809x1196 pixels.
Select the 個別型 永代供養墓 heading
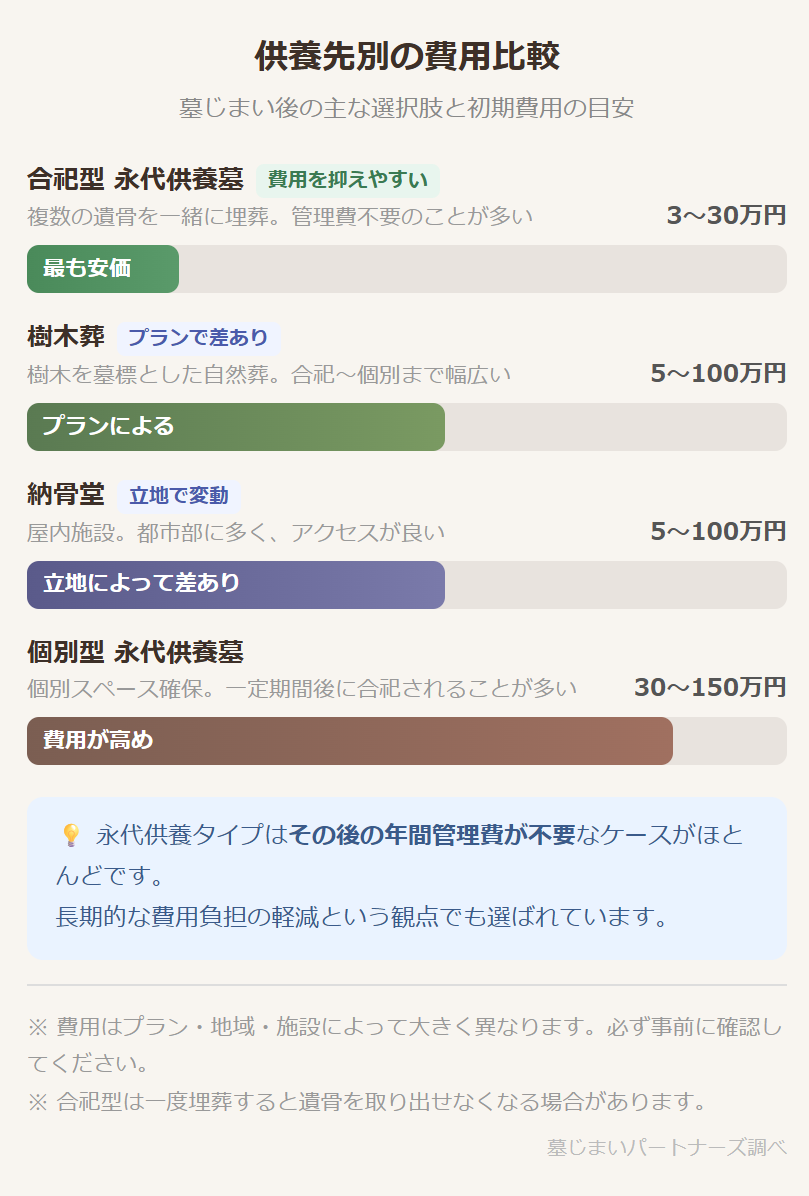point(135,652)
